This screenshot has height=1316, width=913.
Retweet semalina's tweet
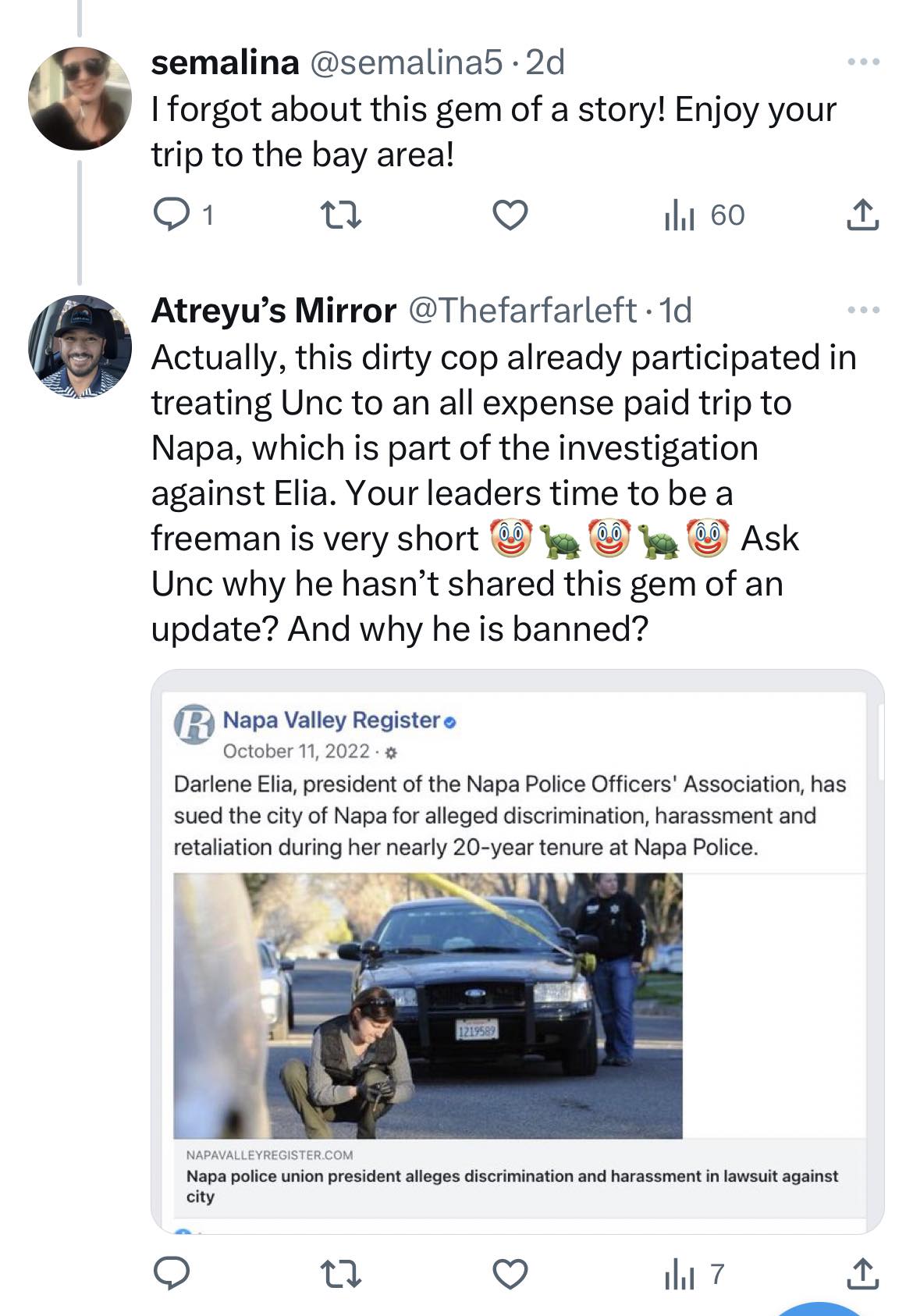point(341,215)
